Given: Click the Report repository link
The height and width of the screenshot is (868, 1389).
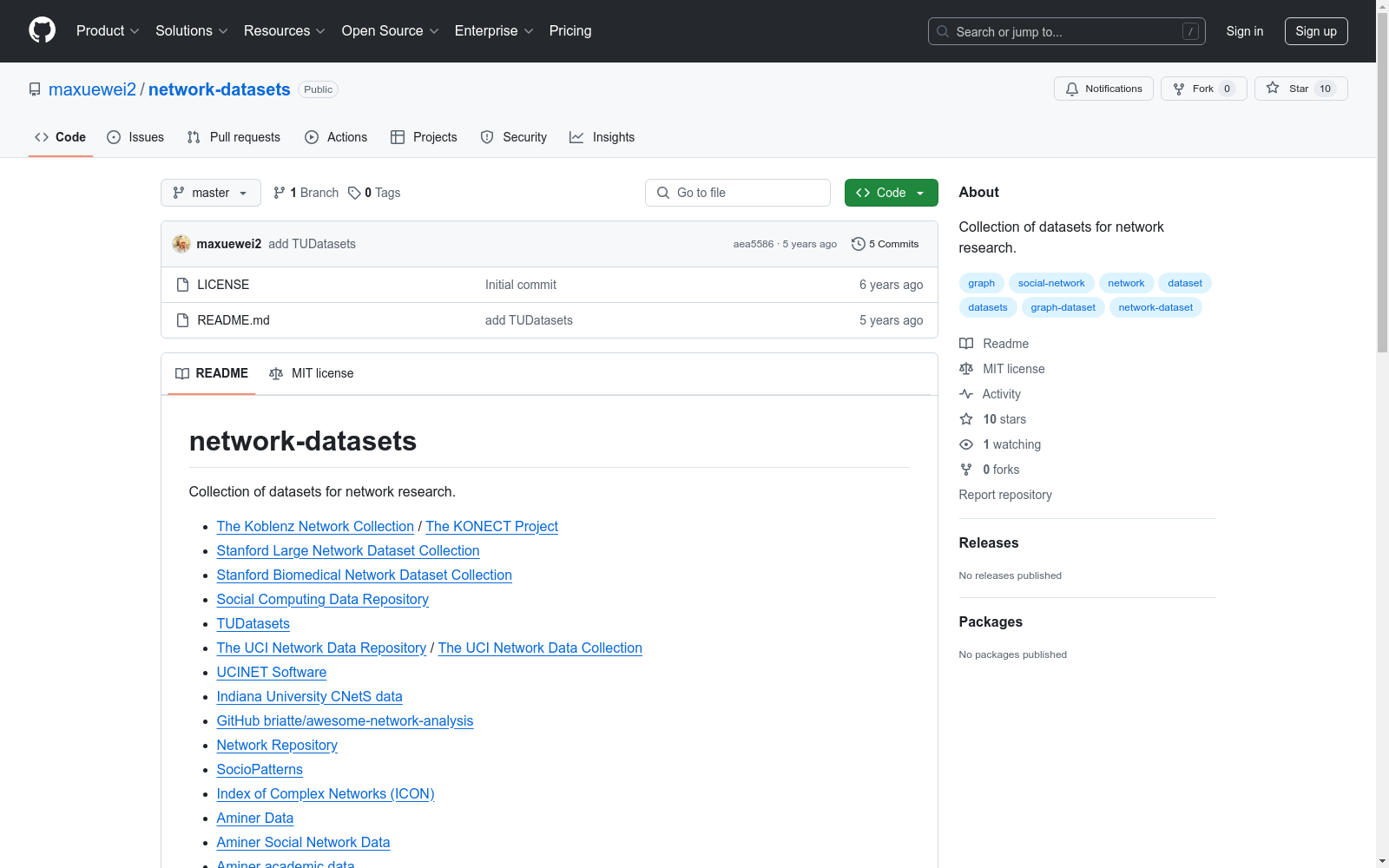Looking at the screenshot, I should (1004, 495).
